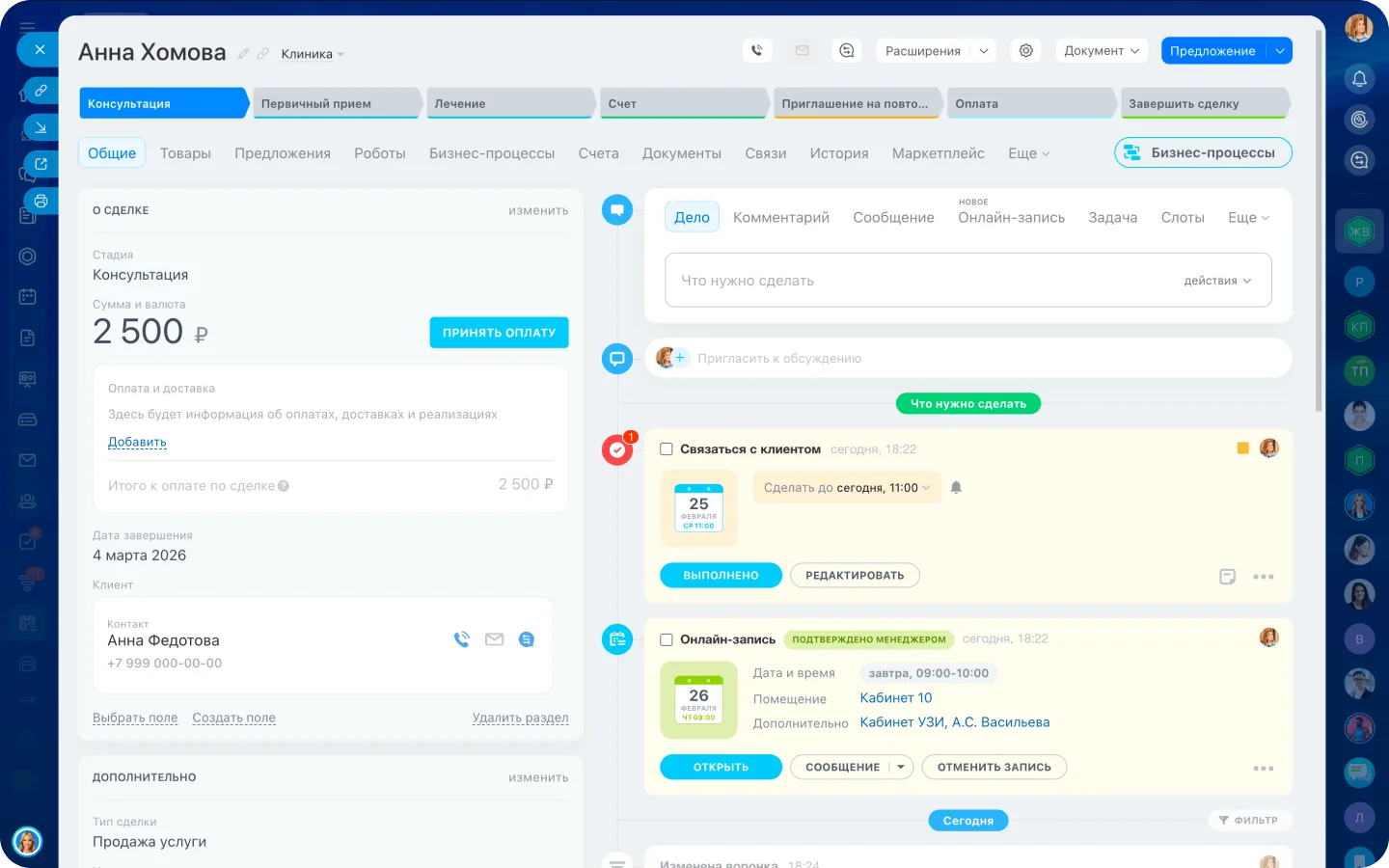Check the Связаться с клиентом checkbox
Screen dimensions: 1389x868
coord(667,449)
